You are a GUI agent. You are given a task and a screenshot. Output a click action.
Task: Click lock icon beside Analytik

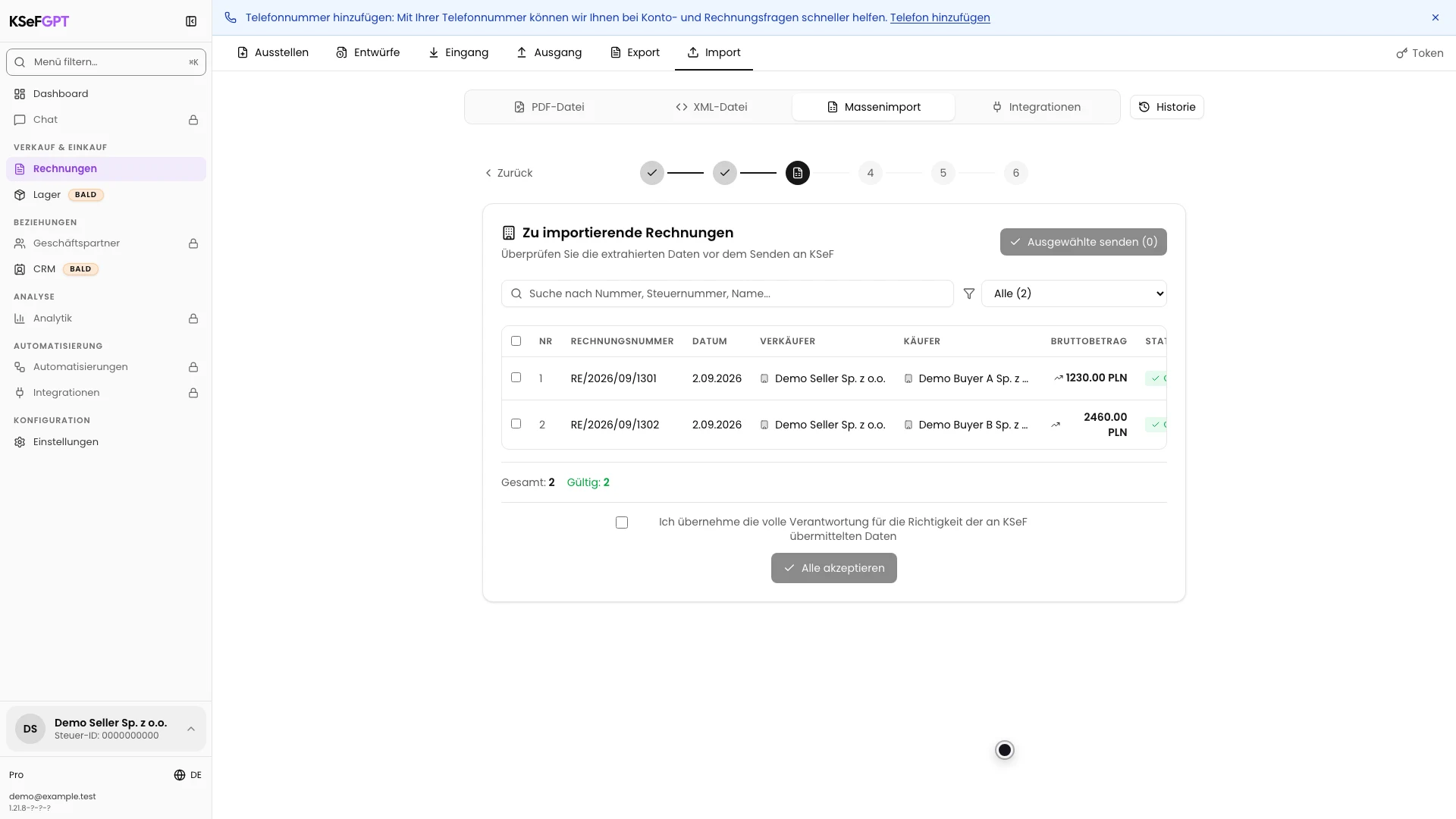[193, 318]
